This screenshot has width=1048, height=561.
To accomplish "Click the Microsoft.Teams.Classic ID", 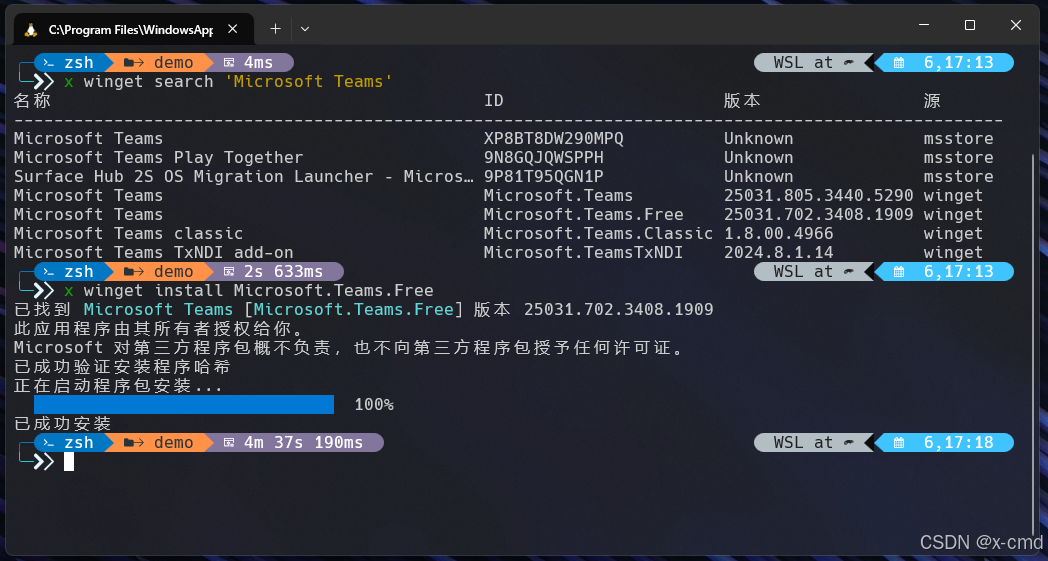I will pyautogui.click(x=598, y=233).
